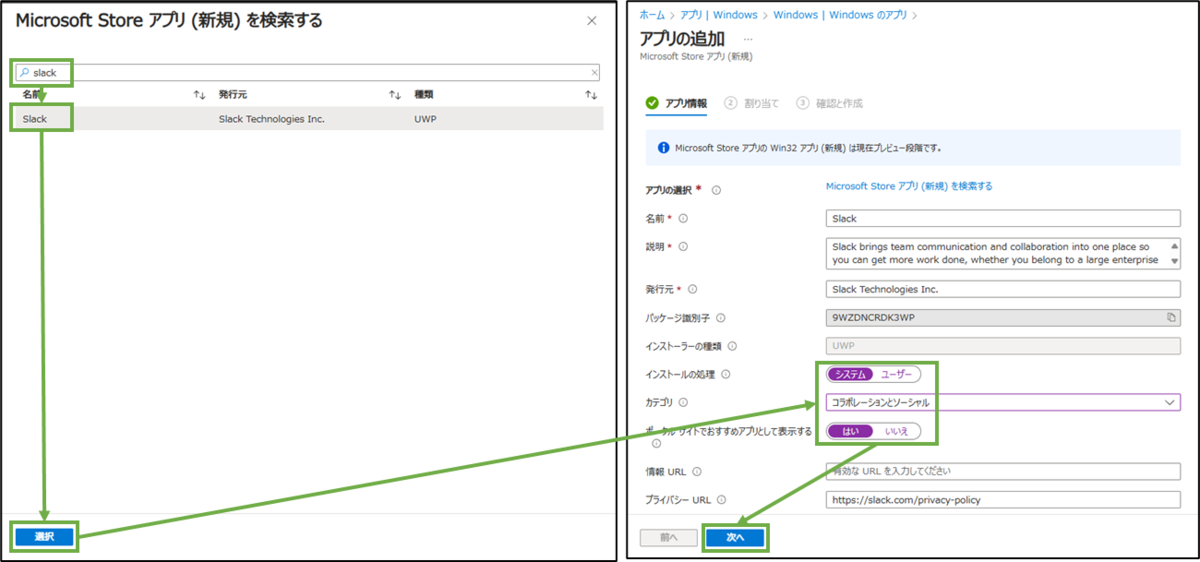Click UWP type cell in results
Viewport: 1200px width, 562px height.
425,119
